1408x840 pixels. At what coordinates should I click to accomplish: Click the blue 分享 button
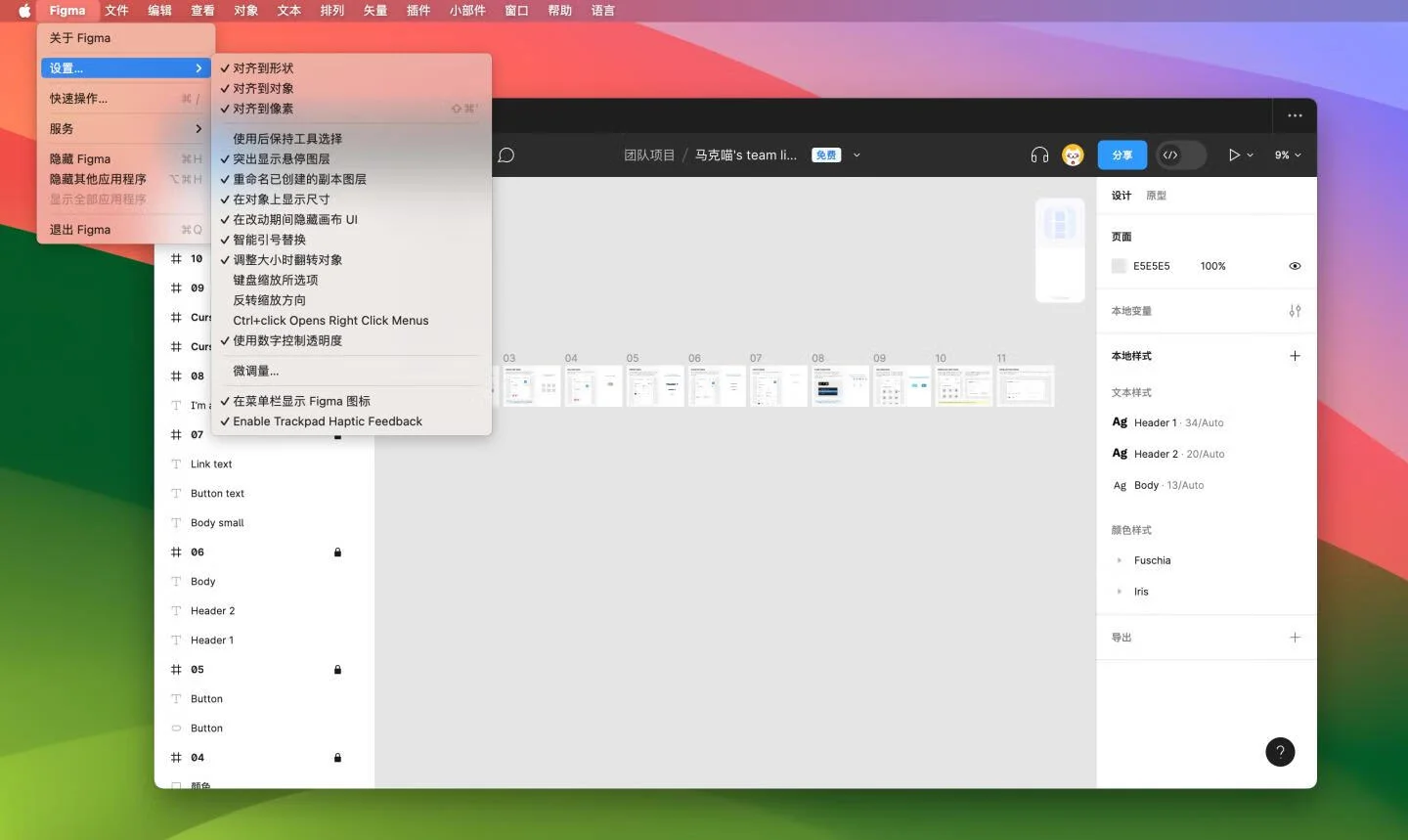(x=1122, y=155)
